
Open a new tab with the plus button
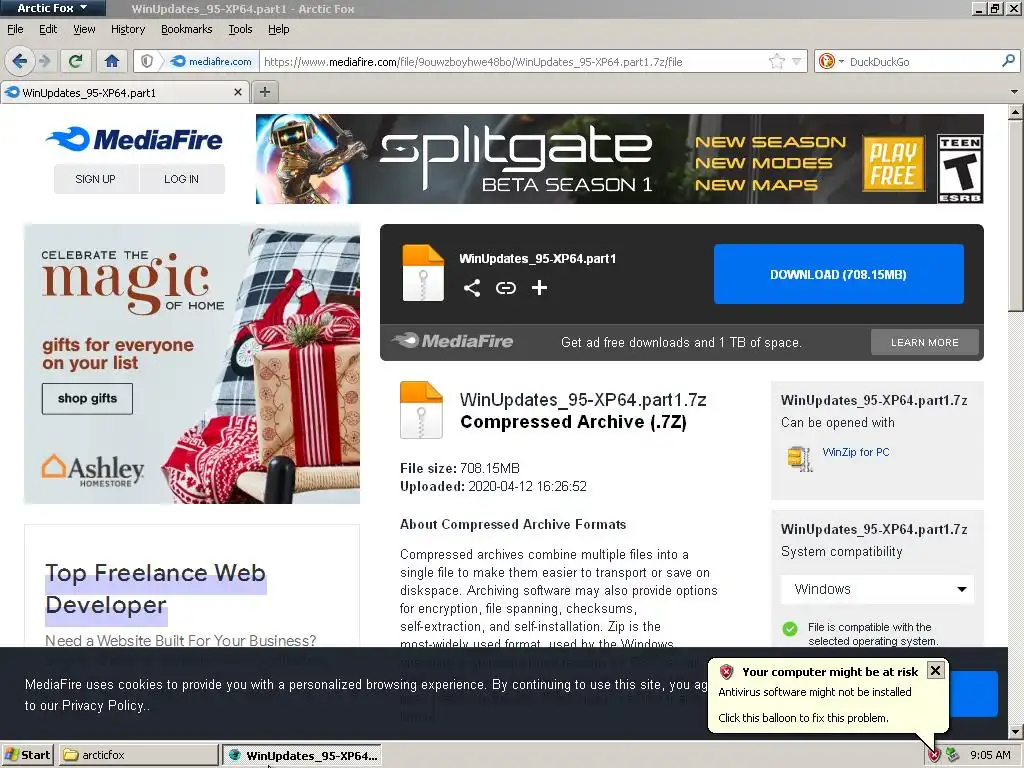[x=264, y=92]
